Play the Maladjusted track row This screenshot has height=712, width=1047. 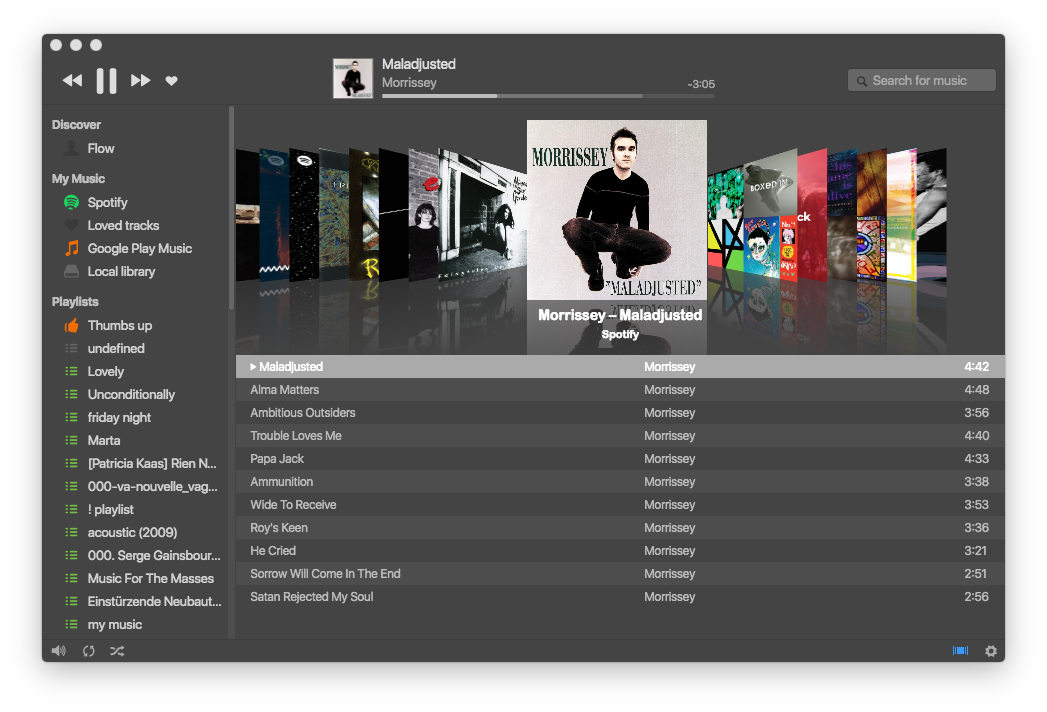click(x=620, y=367)
